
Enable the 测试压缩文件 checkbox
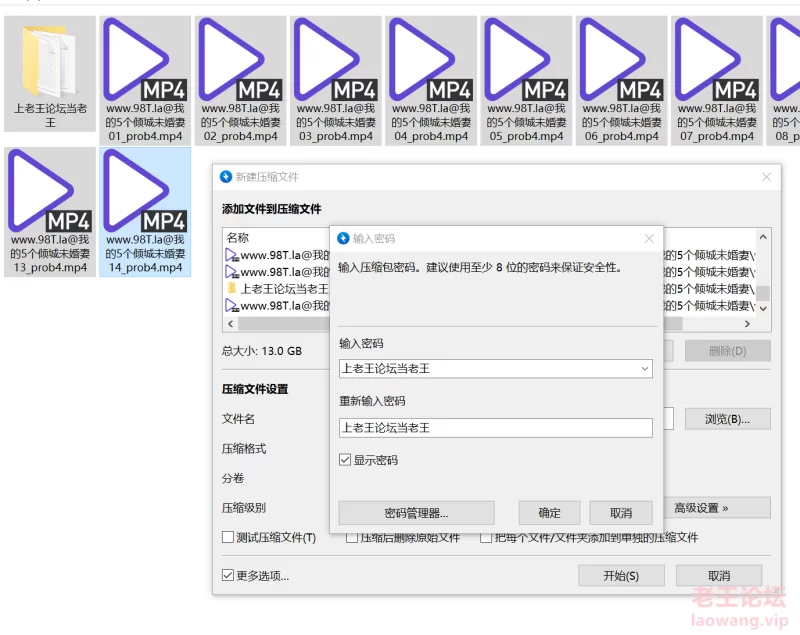229,538
